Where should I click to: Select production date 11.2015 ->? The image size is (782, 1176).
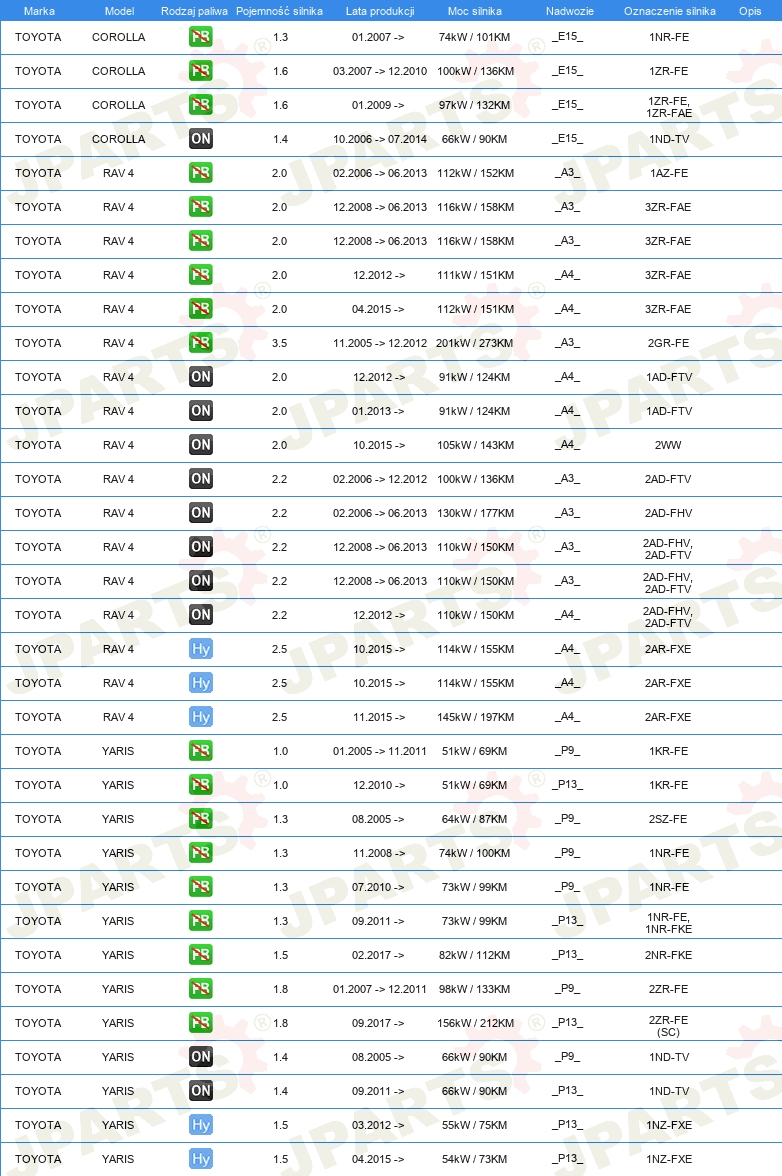(379, 717)
